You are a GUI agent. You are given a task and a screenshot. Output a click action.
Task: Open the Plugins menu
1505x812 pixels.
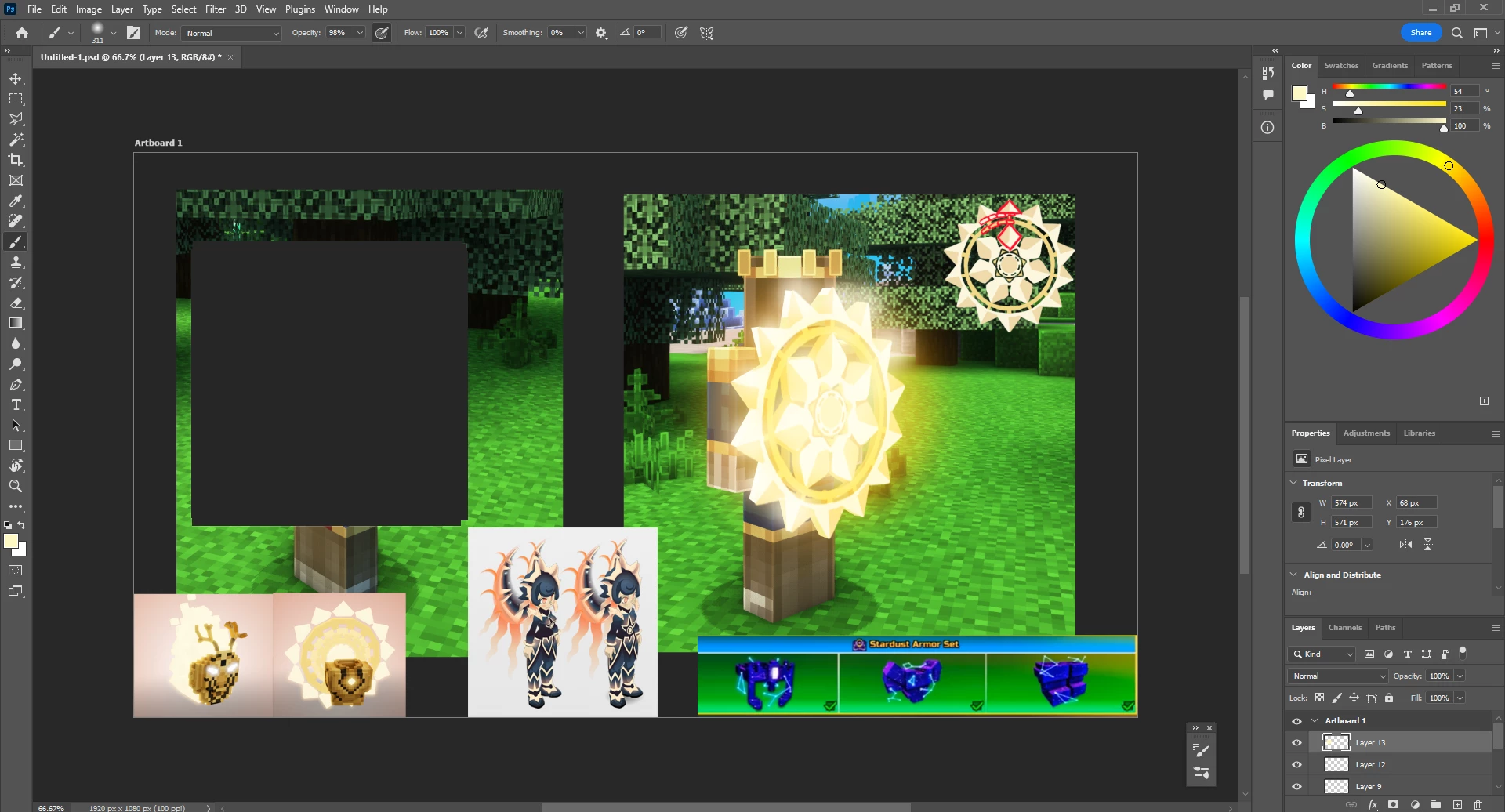pyautogui.click(x=300, y=9)
